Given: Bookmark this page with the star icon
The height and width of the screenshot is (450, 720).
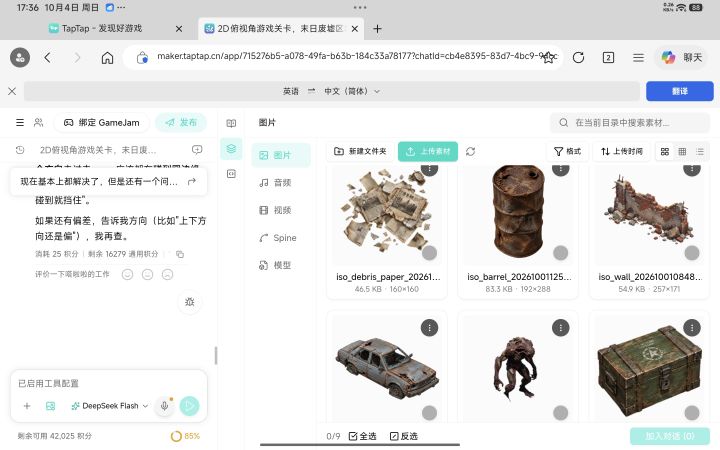Looking at the screenshot, I should (x=548, y=57).
